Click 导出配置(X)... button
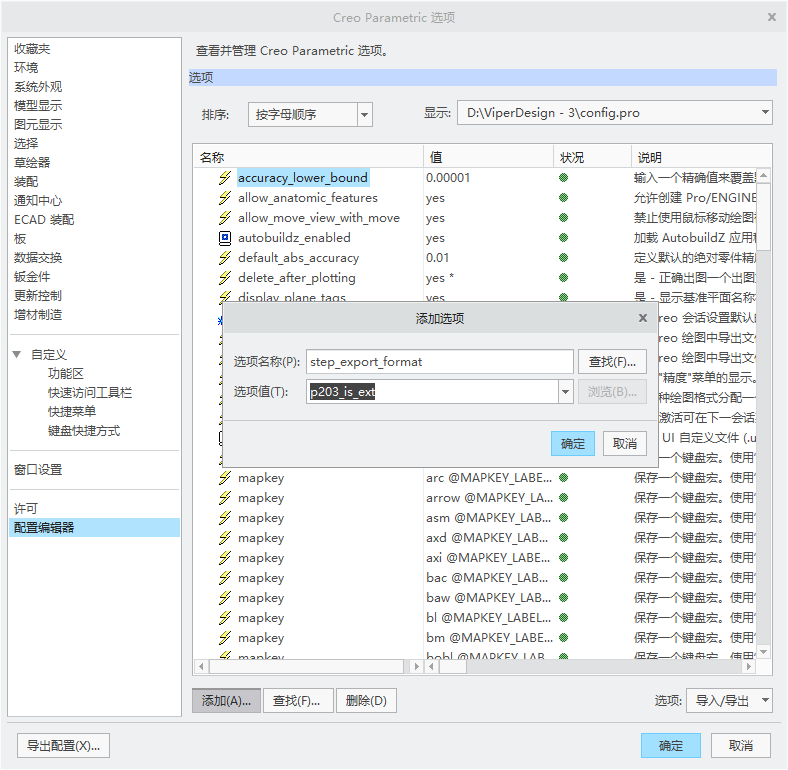The image size is (788, 770). 63,745
